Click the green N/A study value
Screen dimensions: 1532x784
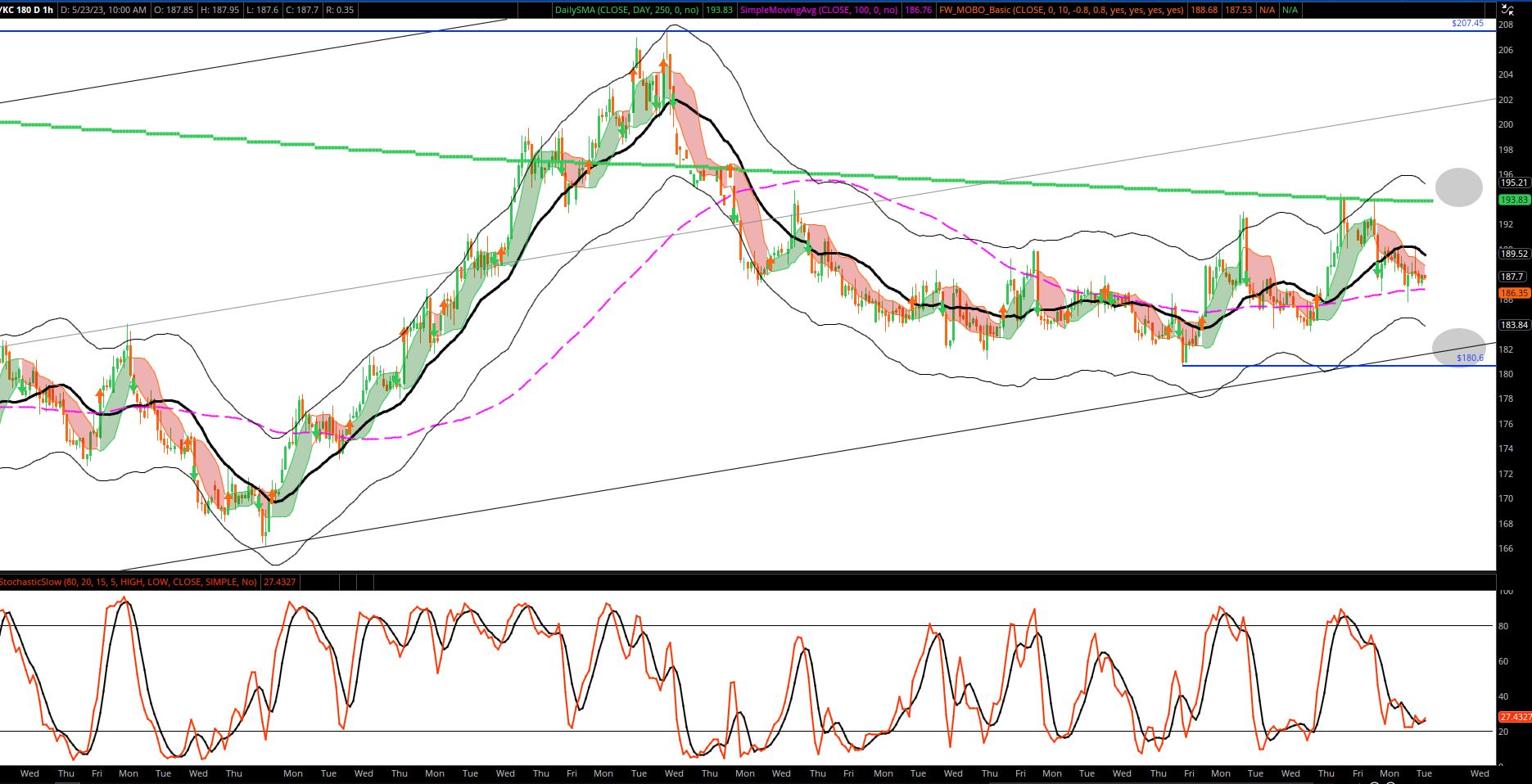tap(1290, 10)
